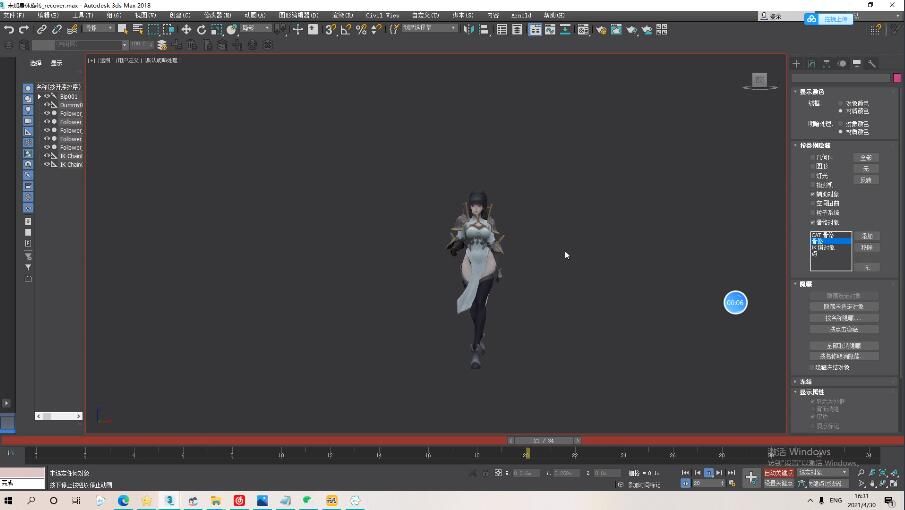Uncheck the Helpers hide-by-category checkbox
The image size is (905, 510).
(813, 194)
